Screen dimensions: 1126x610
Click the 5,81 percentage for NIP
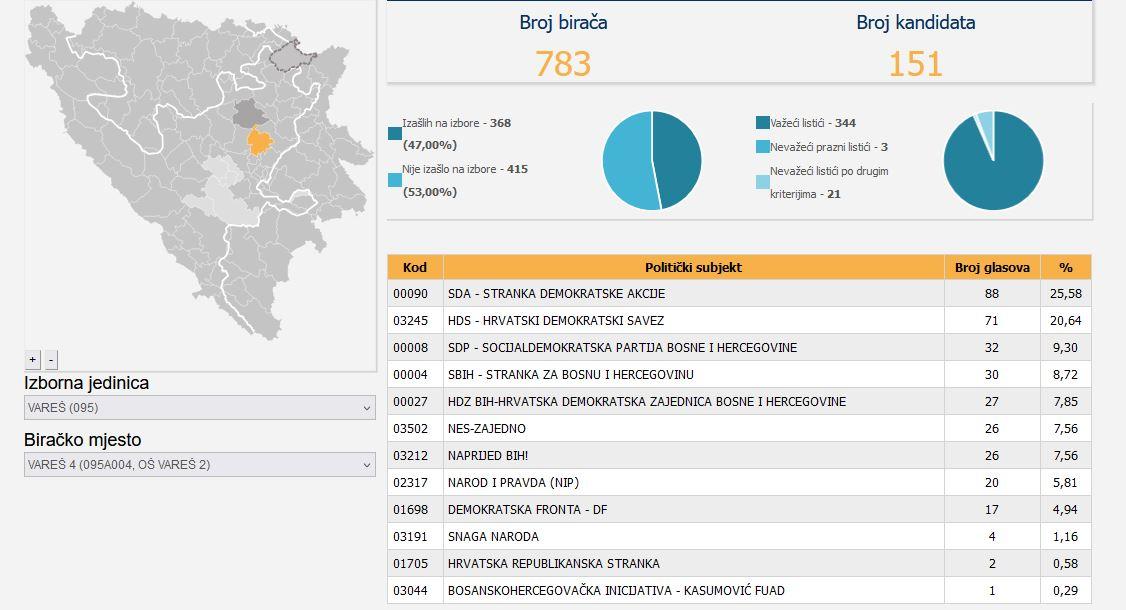[1066, 482]
